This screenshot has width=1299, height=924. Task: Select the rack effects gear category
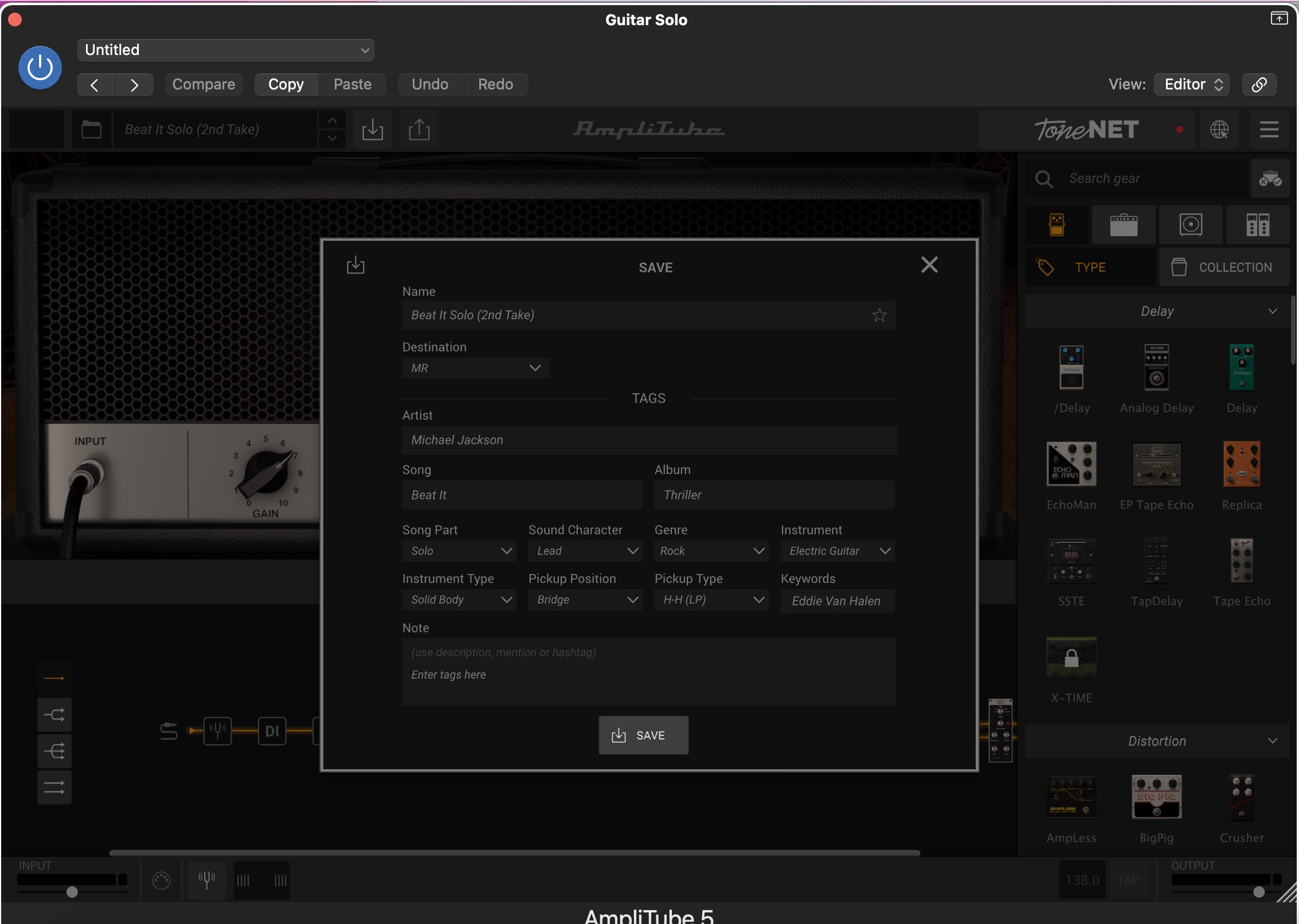pyautogui.click(x=1258, y=225)
